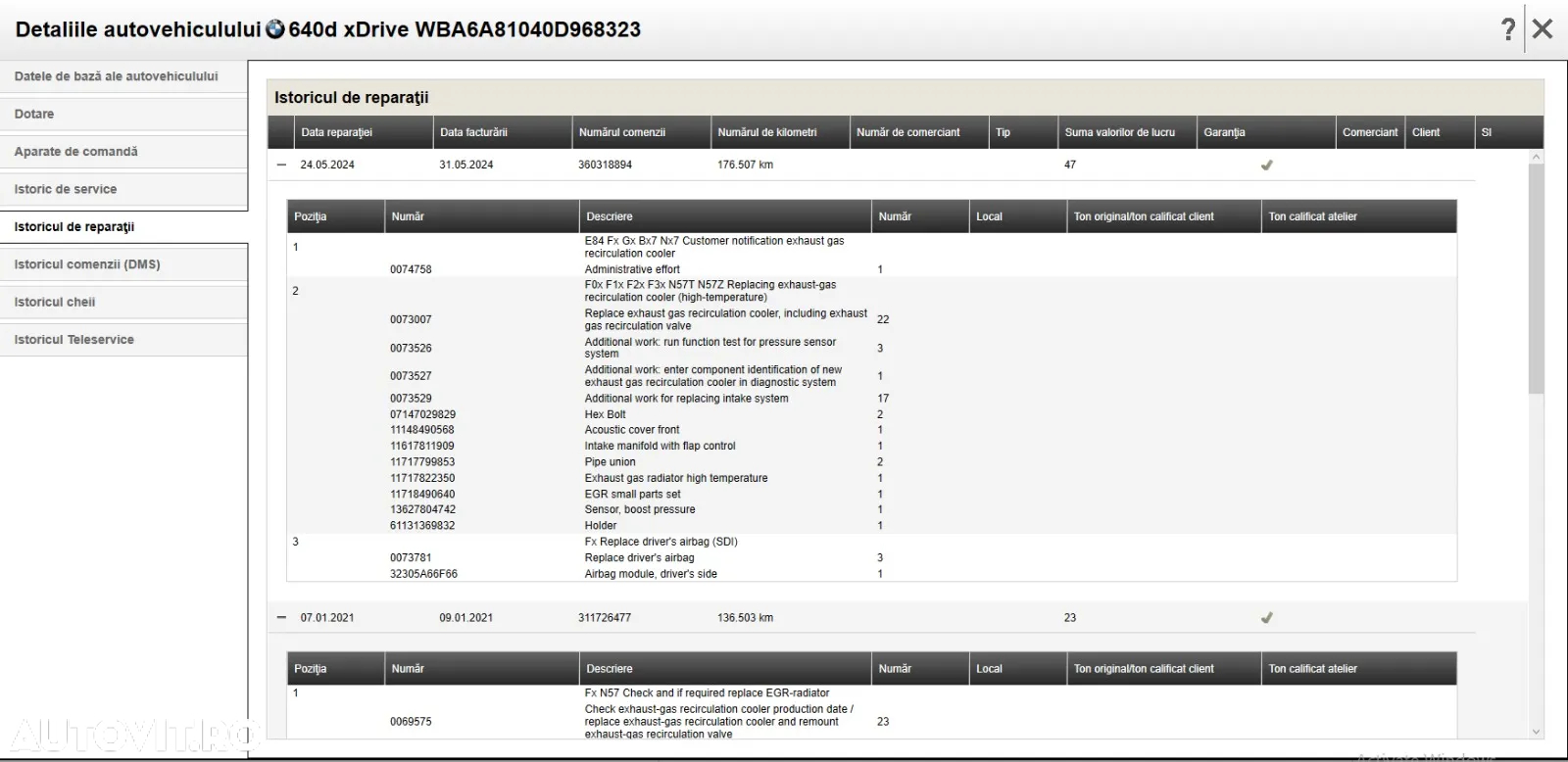The height and width of the screenshot is (762, 1568).
Task: Sort by Numărul de kilometri column
Action: (780, 132)
